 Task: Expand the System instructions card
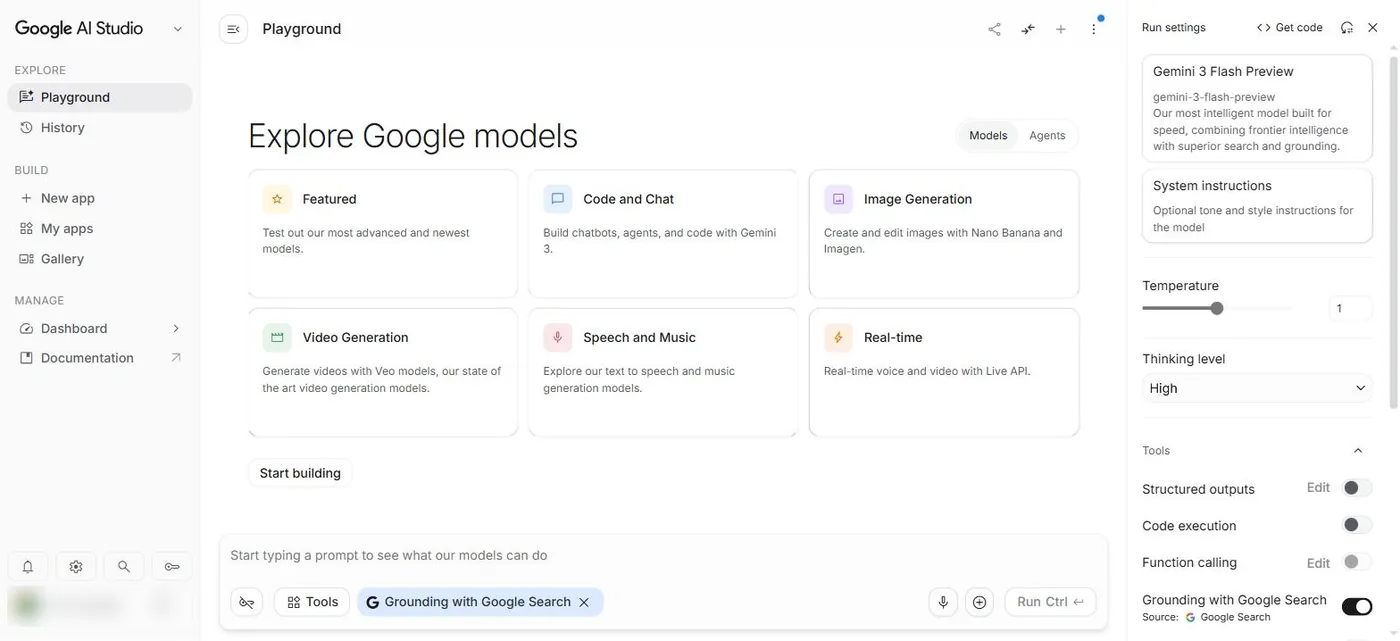[1257, 205]
